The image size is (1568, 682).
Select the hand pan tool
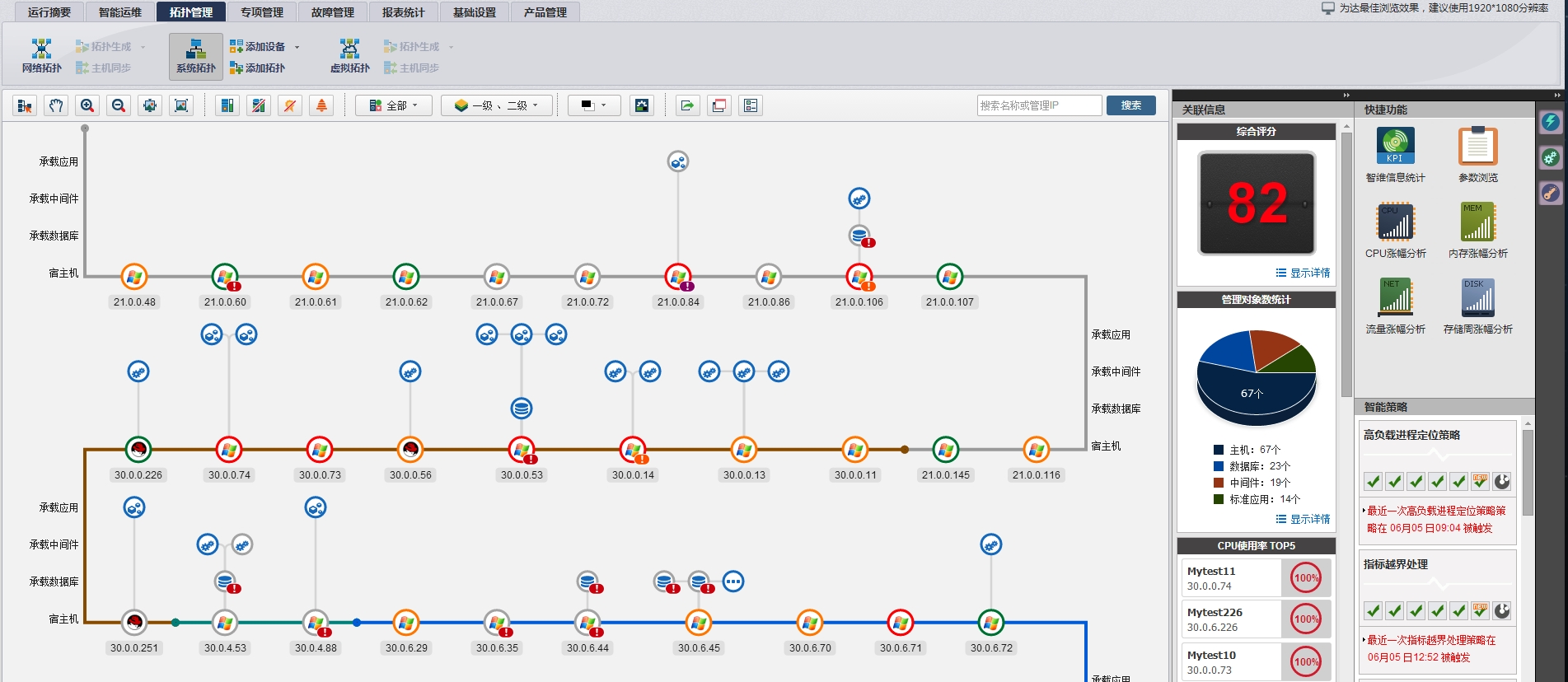(56, 105)
